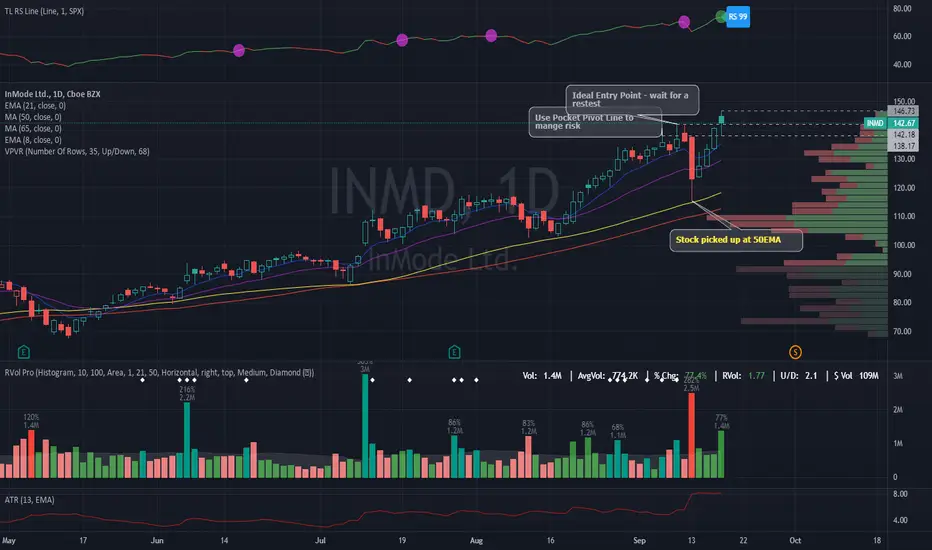Select the RS 99 badge on the RS line
The width and height of the screenshot is (932, 550).
click(x=738, y=17)
